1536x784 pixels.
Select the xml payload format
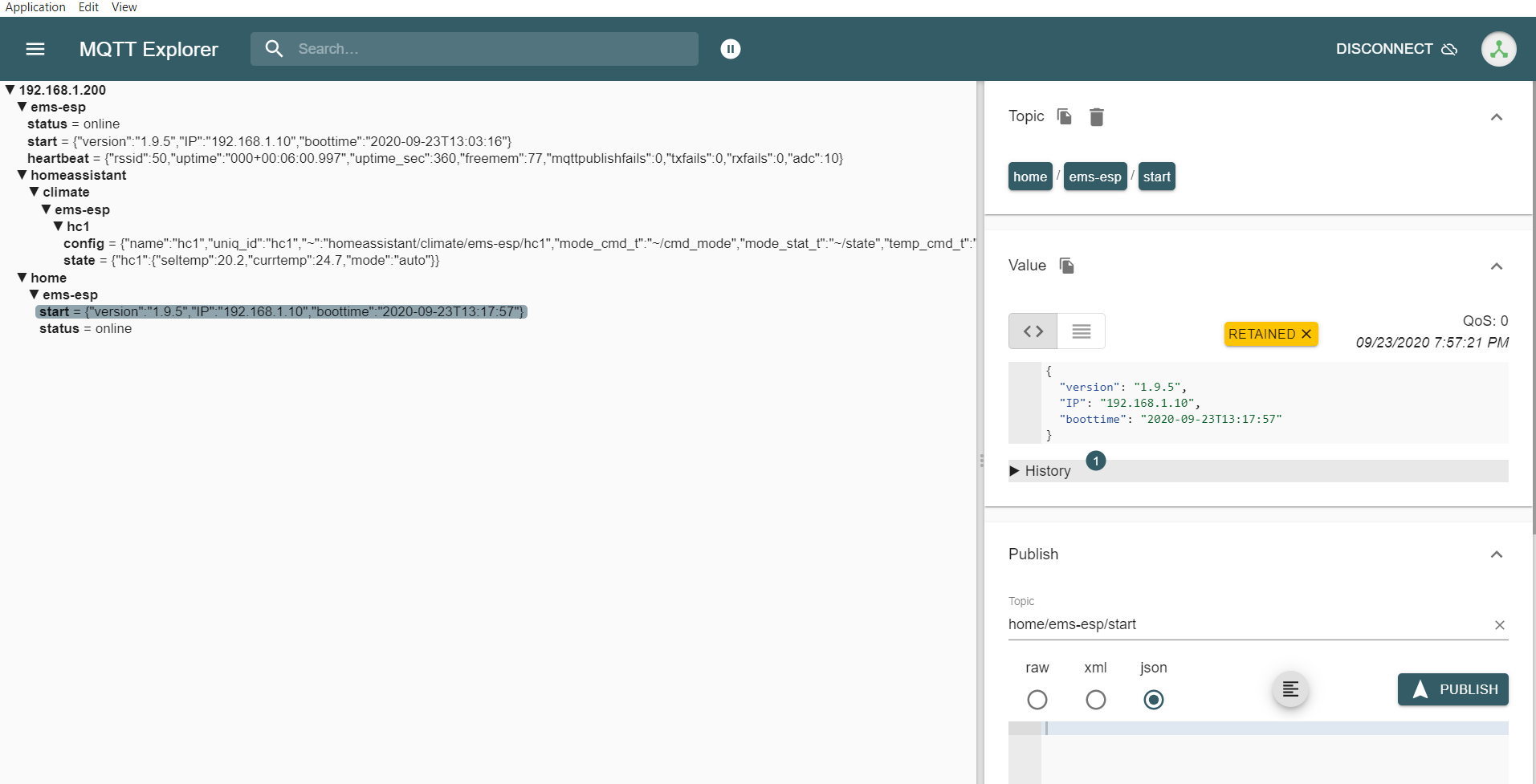point(1095,699)
